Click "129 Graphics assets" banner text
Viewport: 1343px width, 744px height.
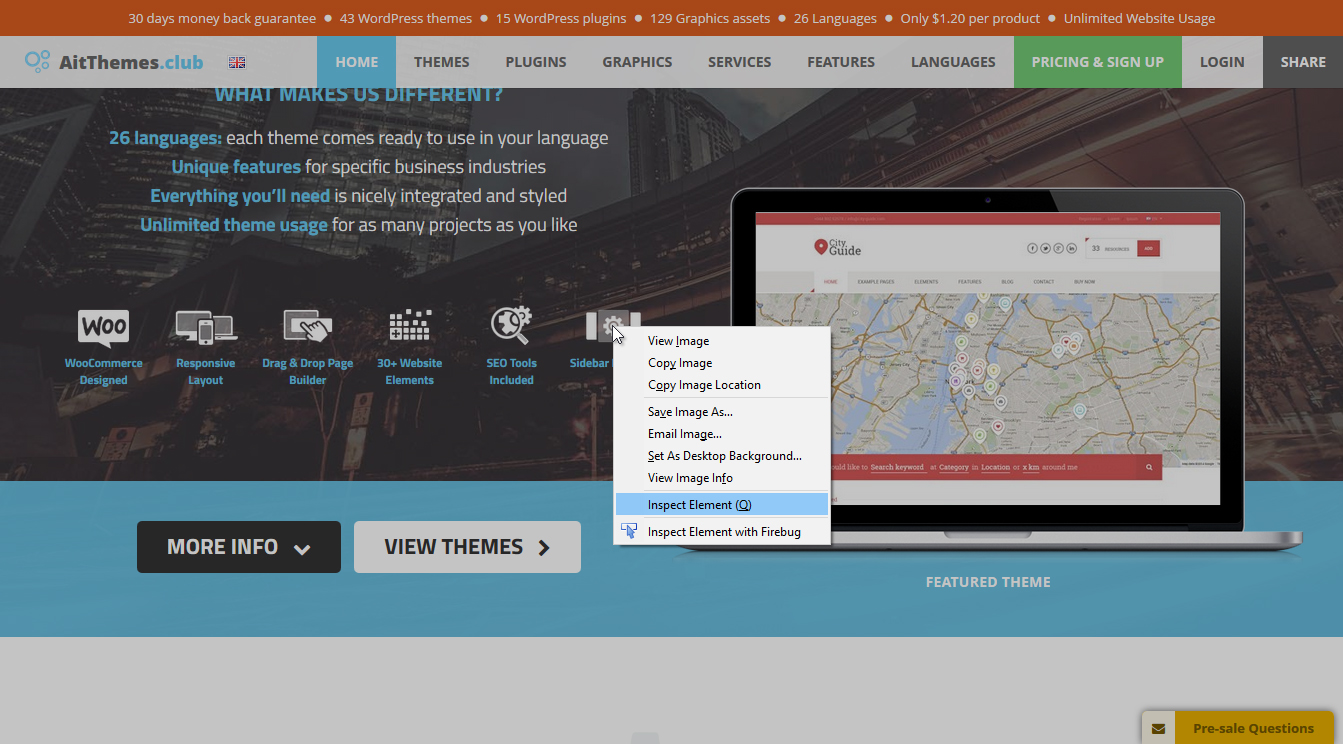point(710,18)
